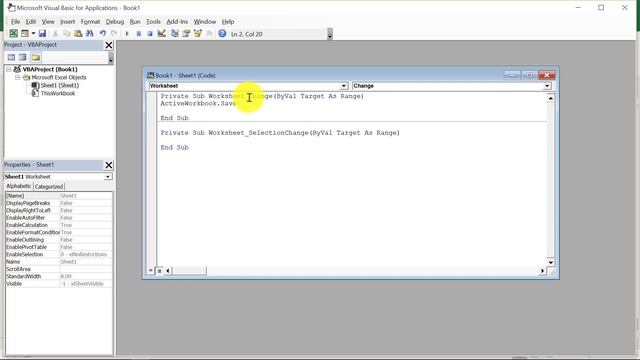Click the ActiveWorkbook.Save code line

coord(198,104)
